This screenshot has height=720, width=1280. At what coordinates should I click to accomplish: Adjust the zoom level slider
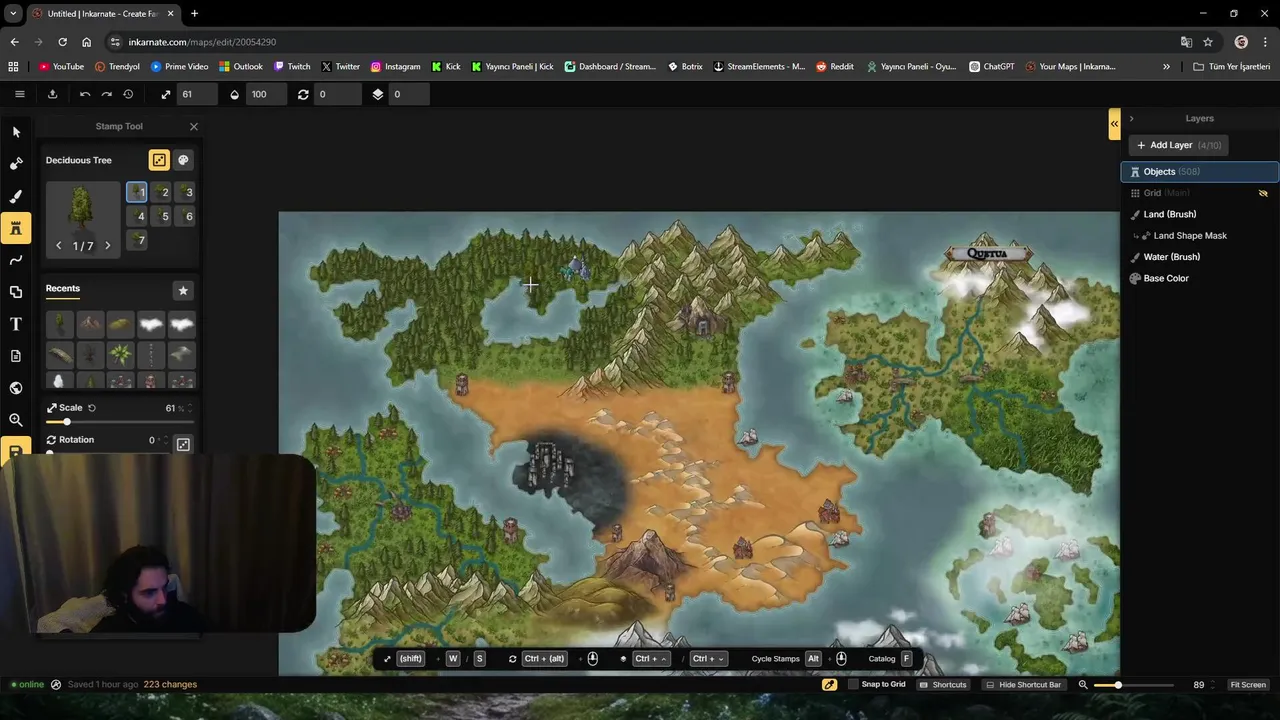pyautogui.click(x=1132, y=685)
